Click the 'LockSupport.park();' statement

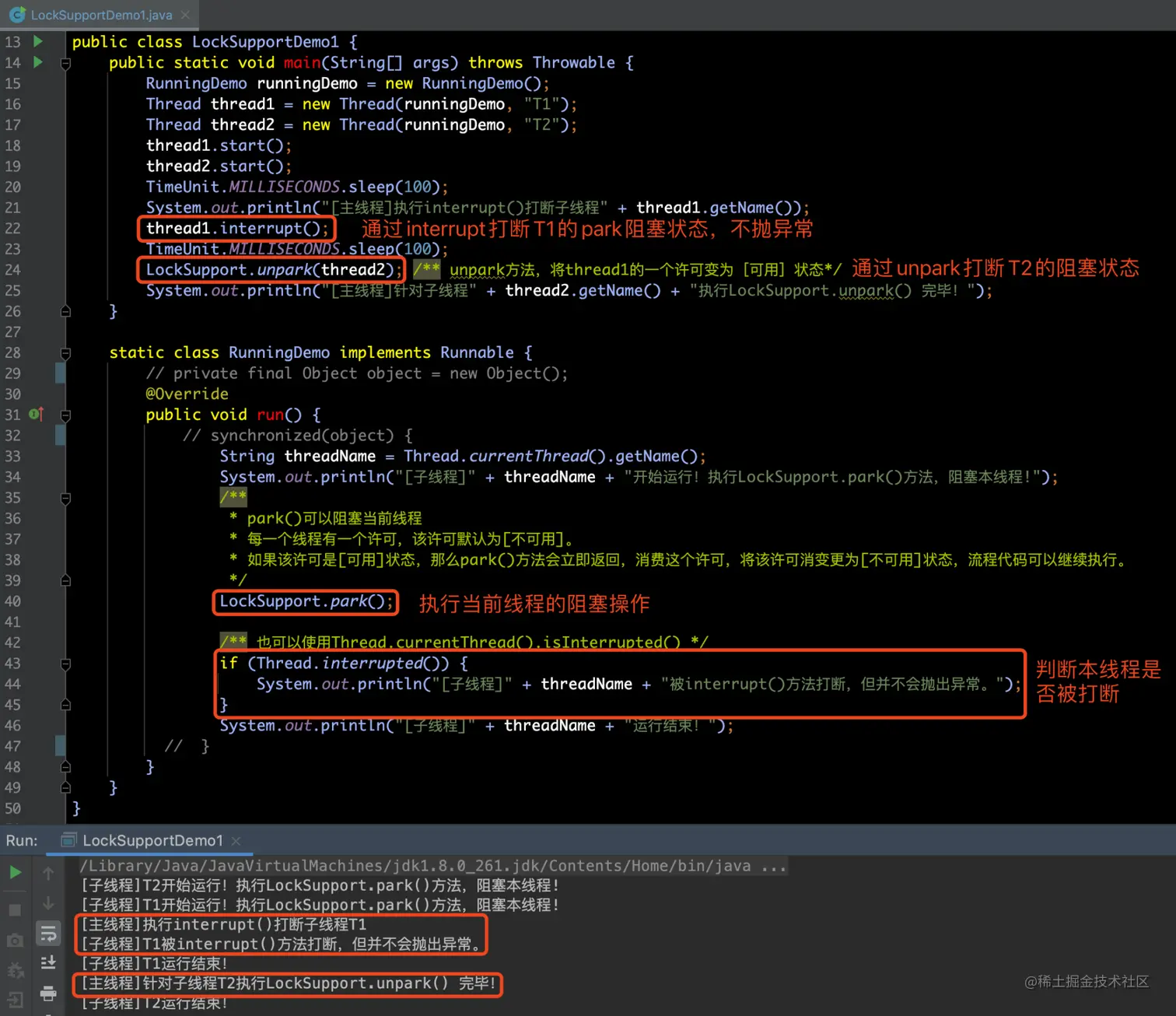pyautogui.click(x=306, y=601)
